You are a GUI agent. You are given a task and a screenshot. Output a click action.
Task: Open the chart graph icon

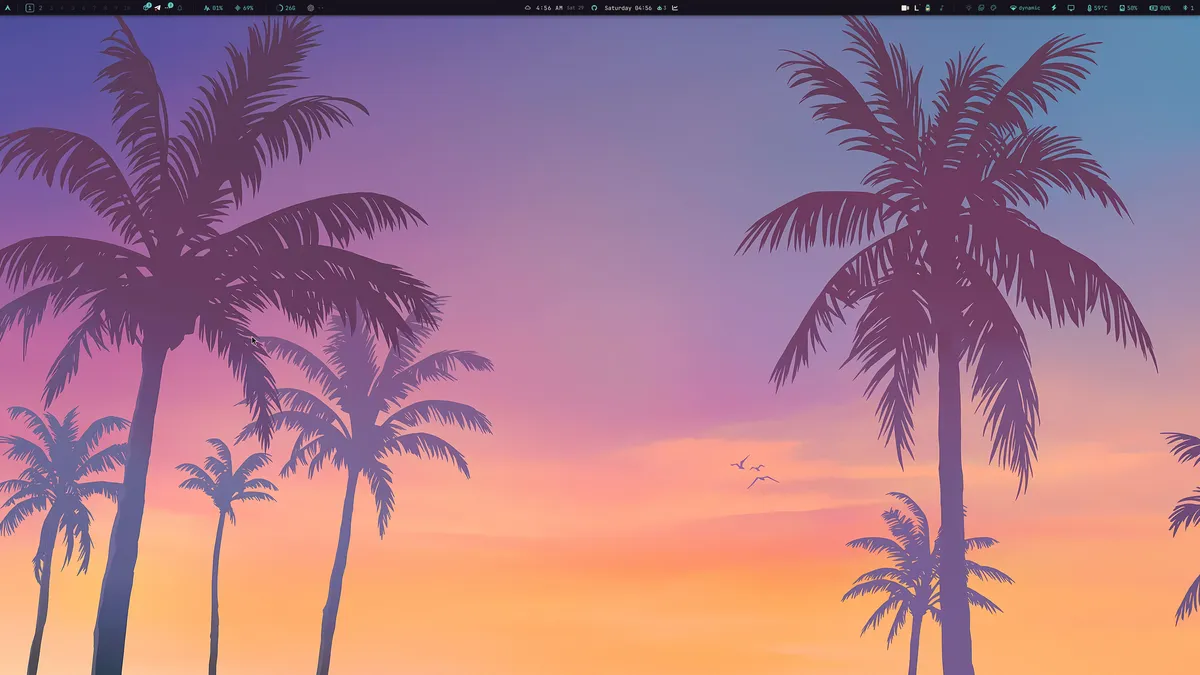675,8
